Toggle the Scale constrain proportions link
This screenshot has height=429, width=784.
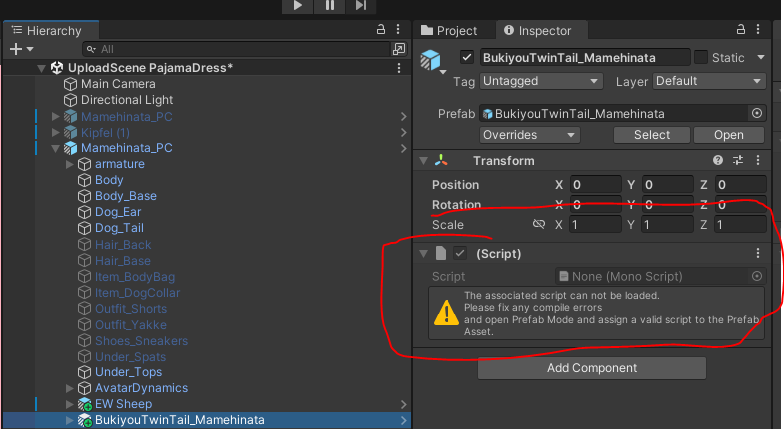(538, 224)
